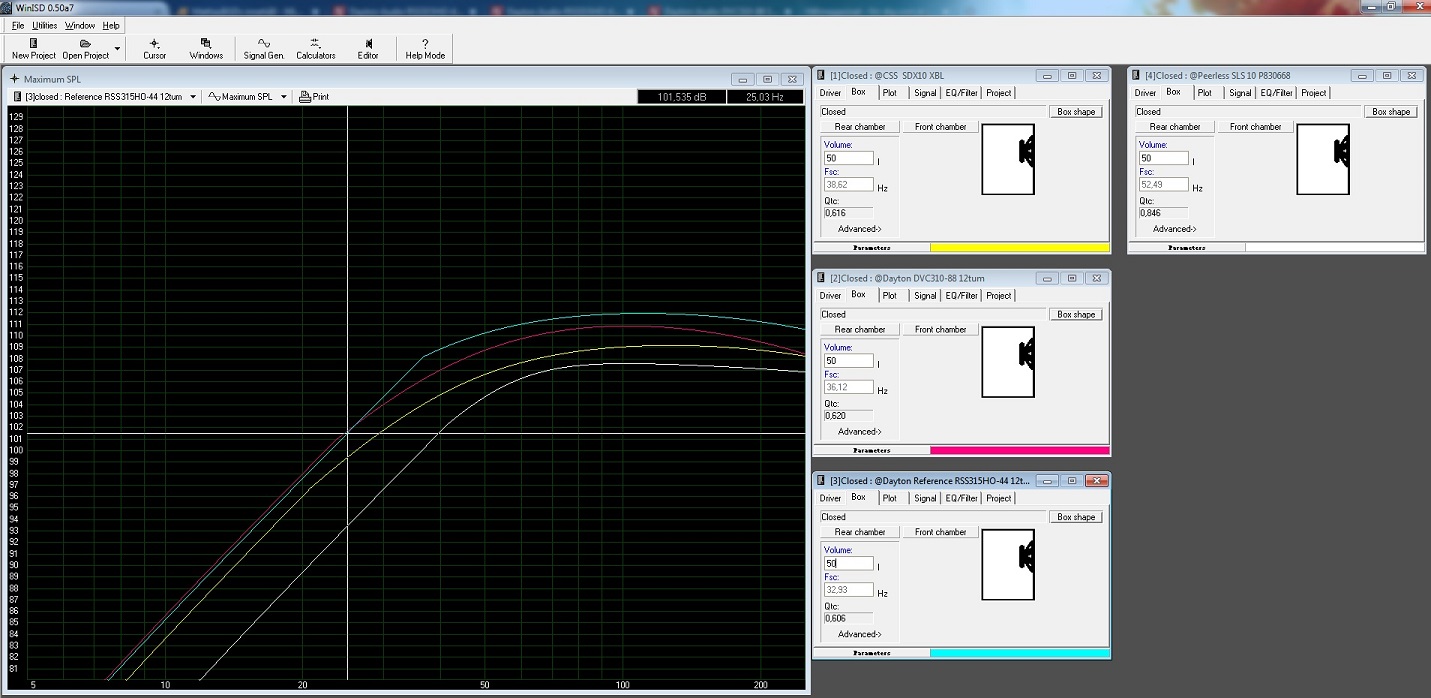1431x698 pixels.
Task: Launch the Signal Gen. tool
Action: point(263,48)
